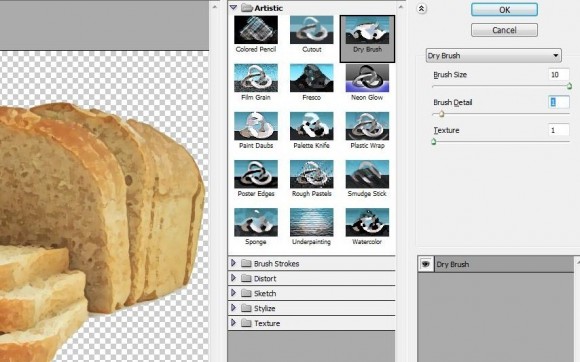This screenshot has height=362, width=580.
Task: Select the Smudge Stick filter thumbnail
Action: click(367, 174)
